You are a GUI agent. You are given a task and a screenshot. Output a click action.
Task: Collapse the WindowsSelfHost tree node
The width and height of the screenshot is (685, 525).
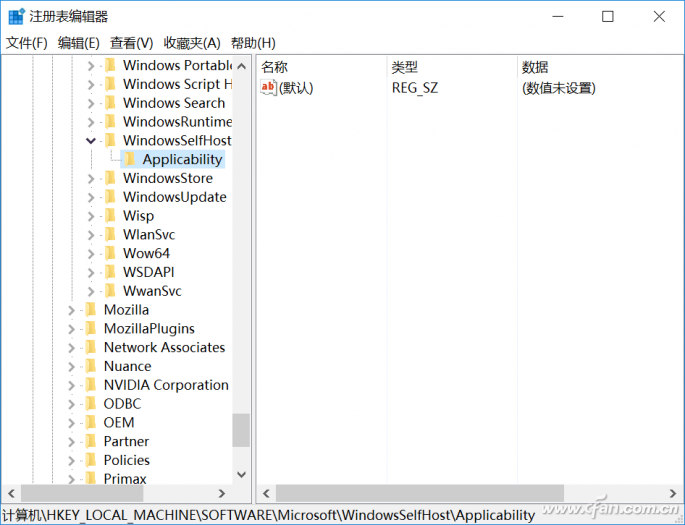(x=91, y=141)
